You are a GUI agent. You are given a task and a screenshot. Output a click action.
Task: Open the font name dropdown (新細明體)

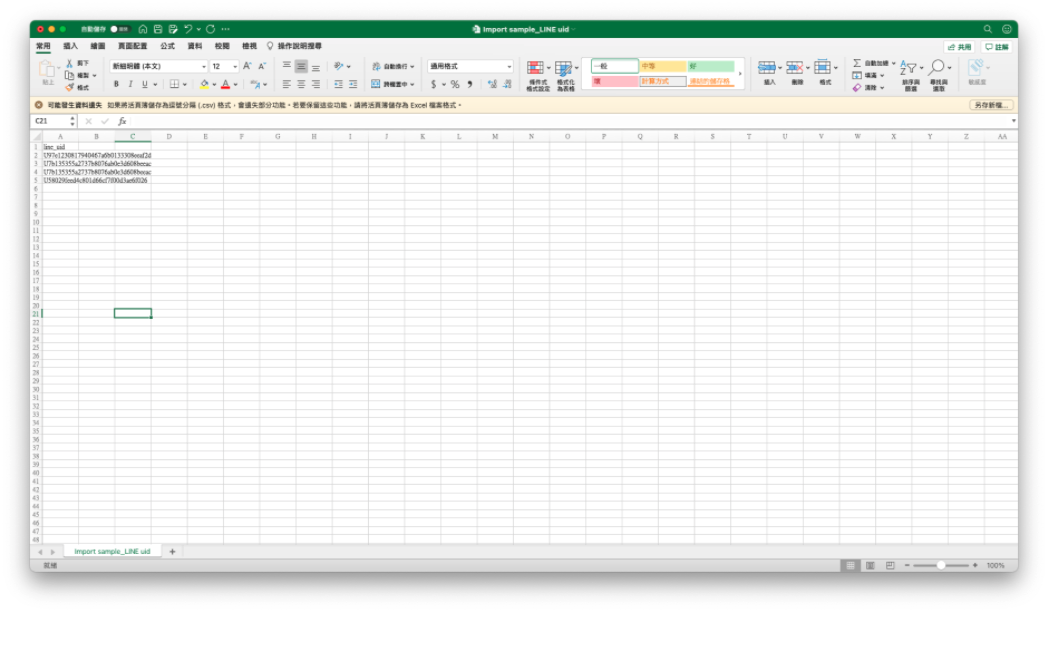(x=158, y=66)
